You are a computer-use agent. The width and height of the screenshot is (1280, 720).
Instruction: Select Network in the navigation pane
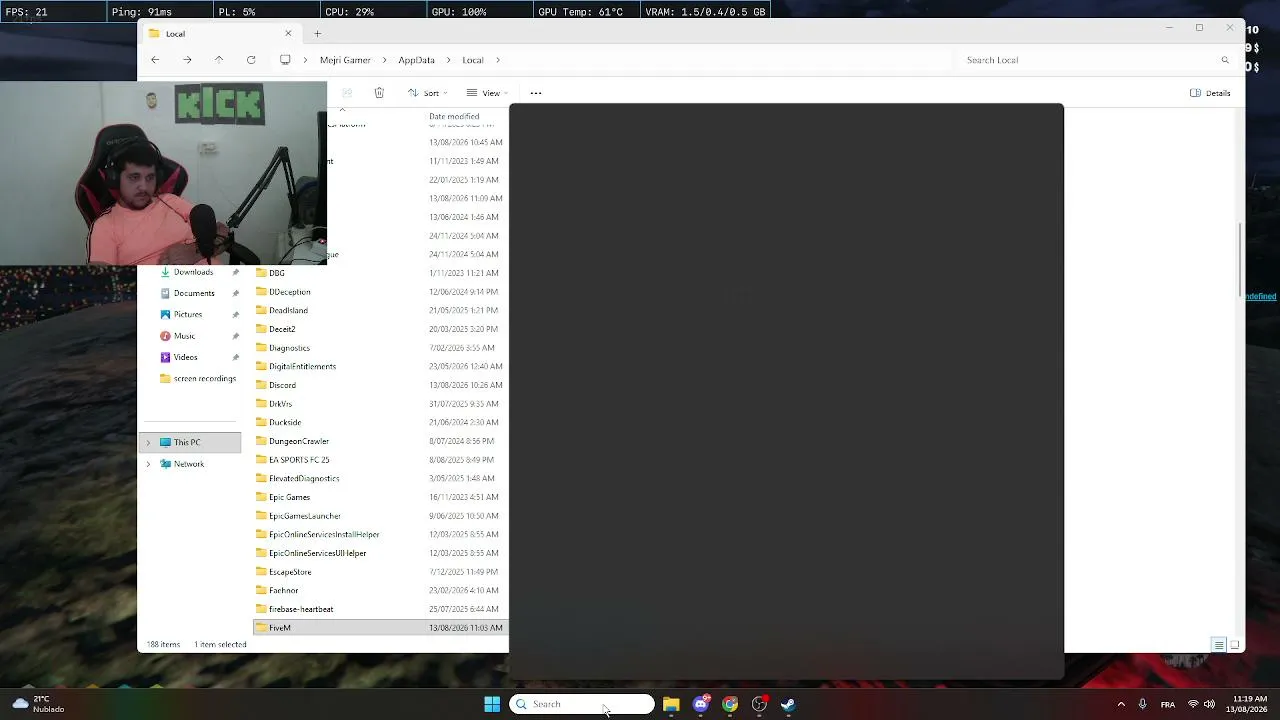tap(189, 464)
